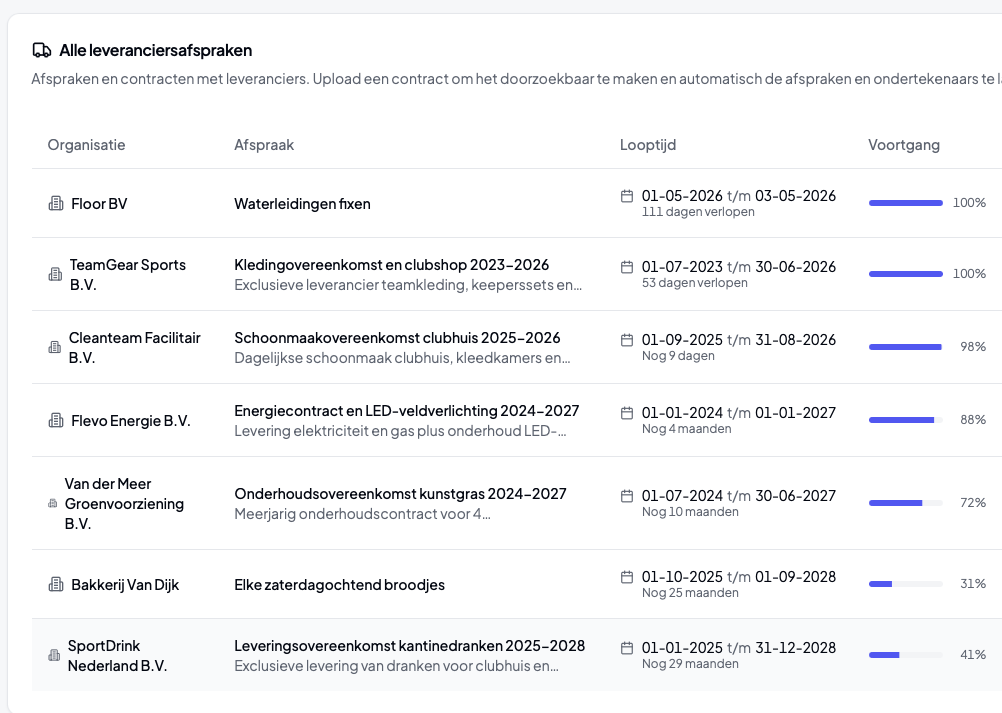Select the Looptijd column header
This screenshot has height=713, width=1002.
647,144
